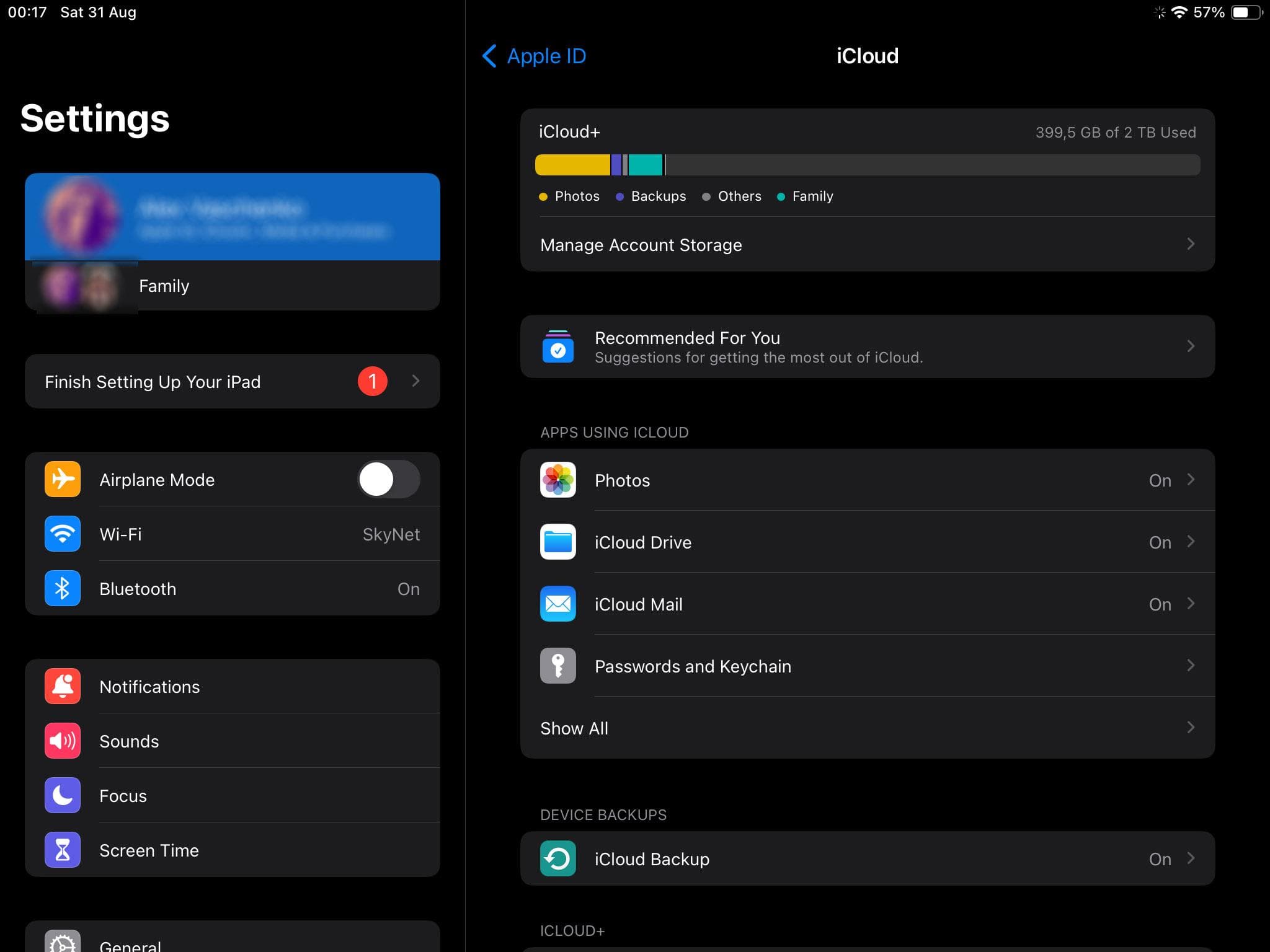
Task: Open iCloud Drive row chevron
Action: [1191, 542]
